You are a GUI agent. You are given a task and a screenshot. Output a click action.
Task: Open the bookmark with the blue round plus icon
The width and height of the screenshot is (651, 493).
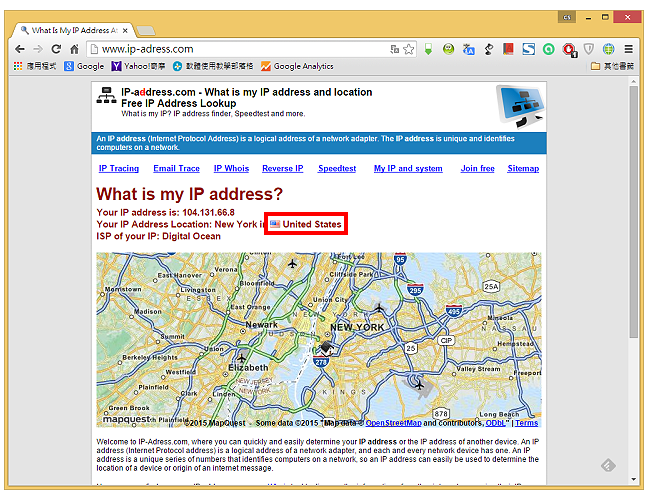(x=213, y=66)
